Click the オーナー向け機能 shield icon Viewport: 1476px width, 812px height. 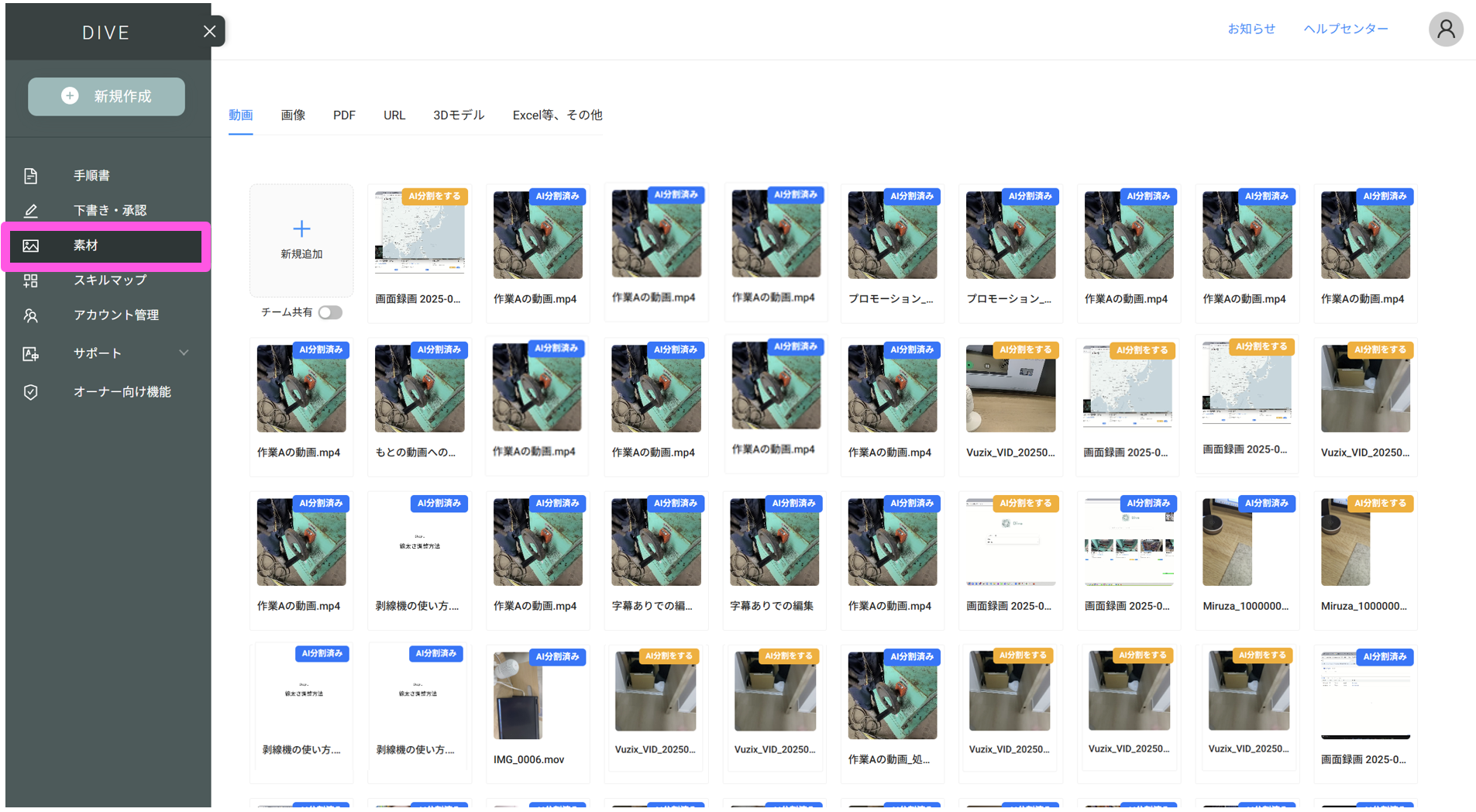[31, 392]
